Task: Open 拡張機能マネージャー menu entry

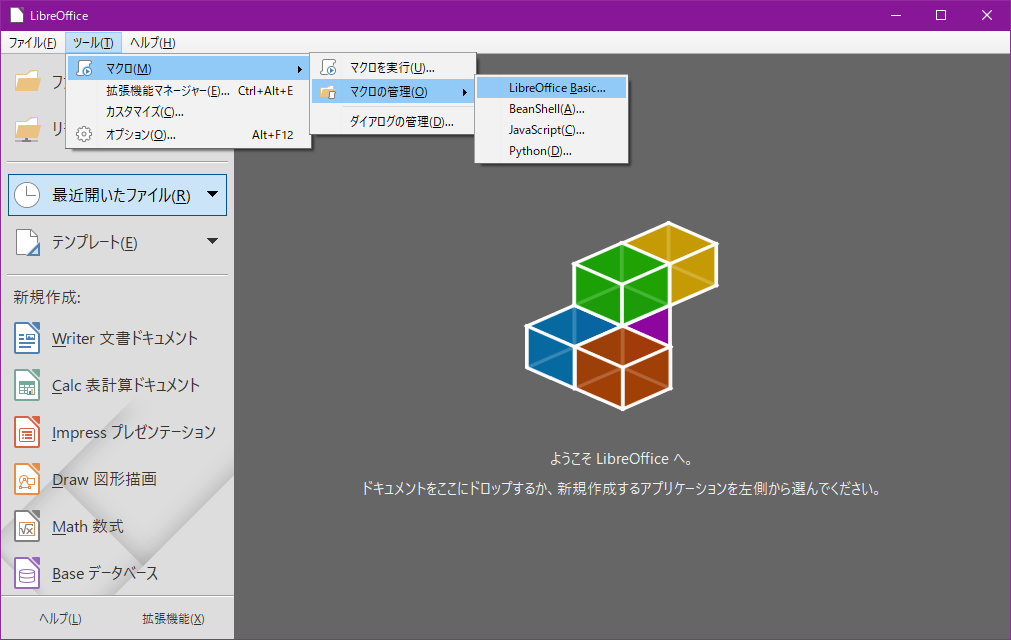Action: pos(168,91)
